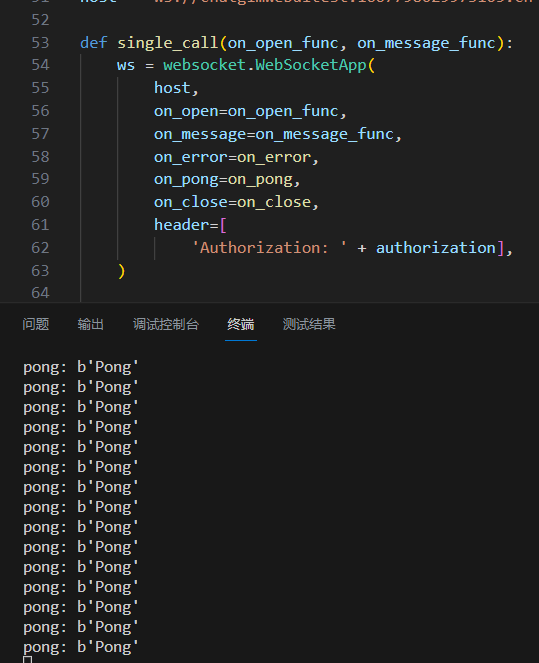Click the 'Authorization: ' string literal
This screenshot has height=663, width=539.
click(269, 248)
